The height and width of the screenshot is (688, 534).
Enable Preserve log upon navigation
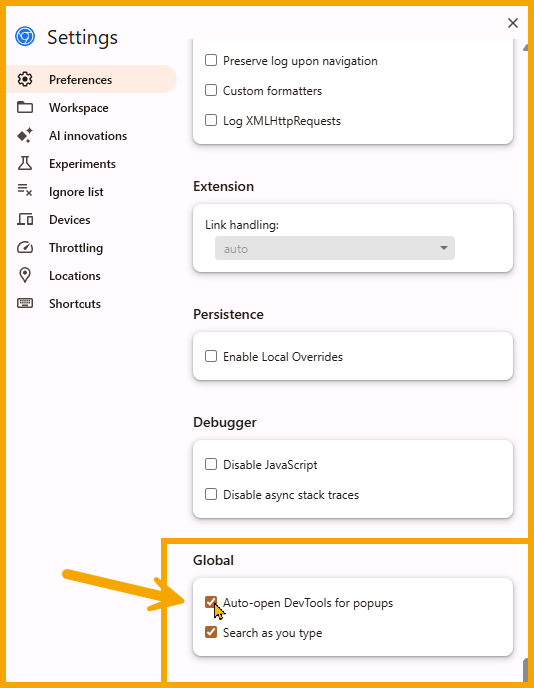pos(211,60)
